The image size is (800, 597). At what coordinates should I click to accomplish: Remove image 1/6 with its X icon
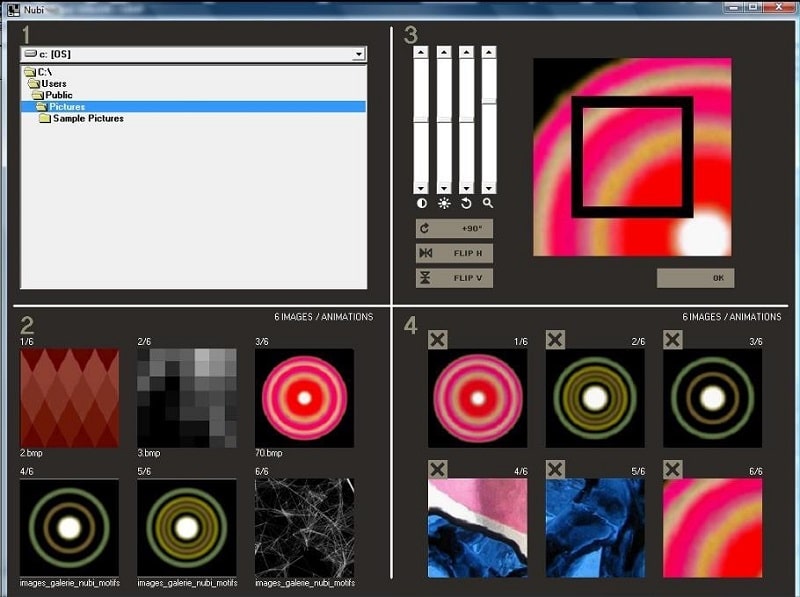pyautogui.click(x=438, y=340)
